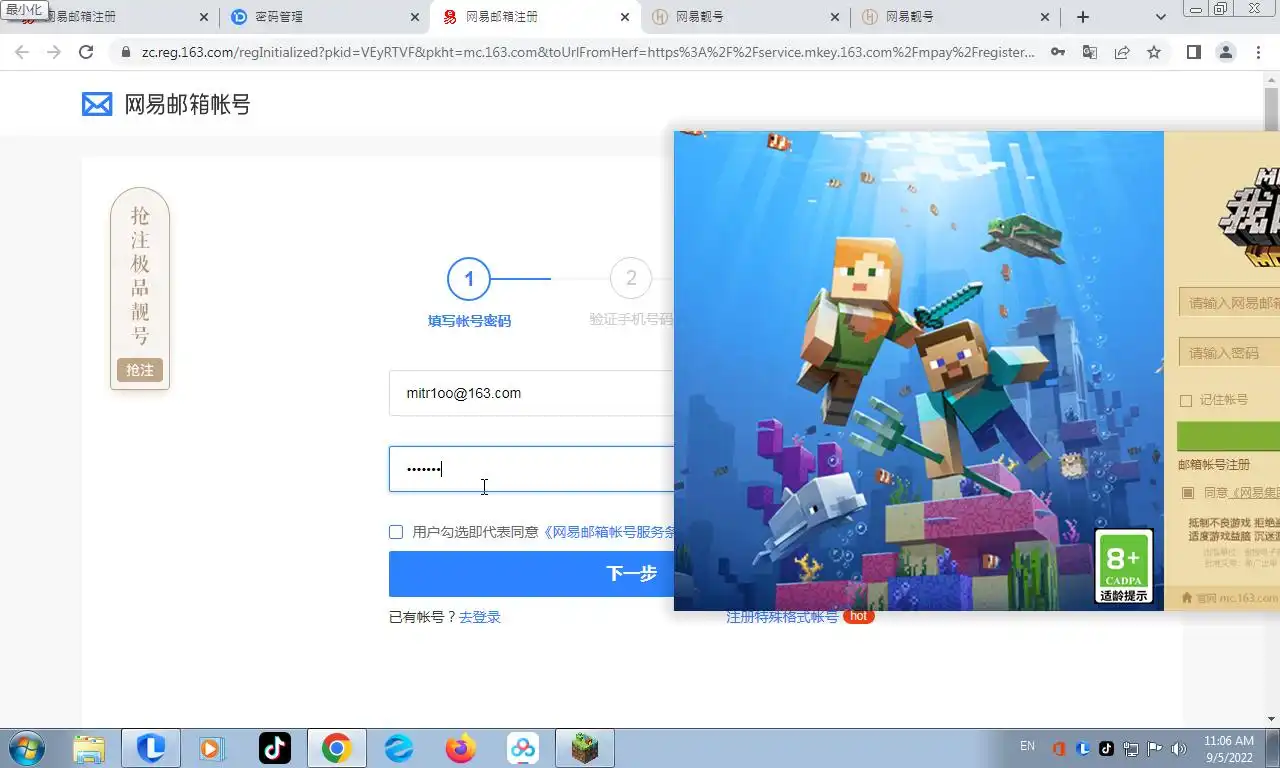Switch to Minecraft launcher taskbar icon

(585, 748)
